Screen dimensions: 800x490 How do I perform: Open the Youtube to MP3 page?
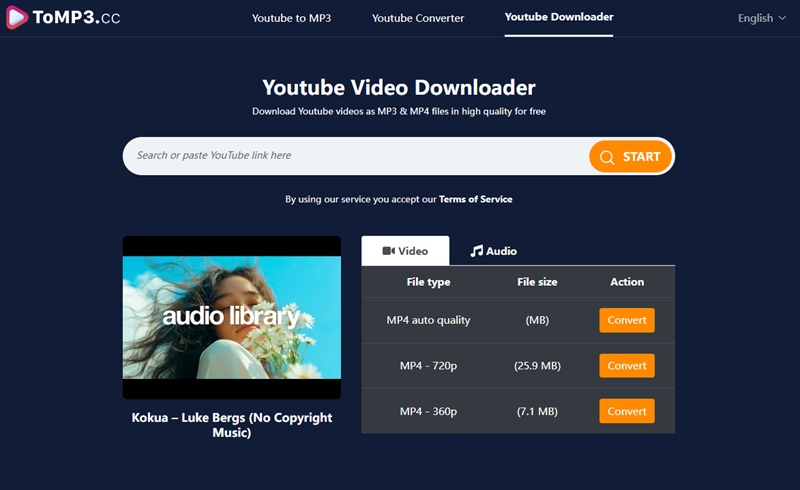coord(291,18)
